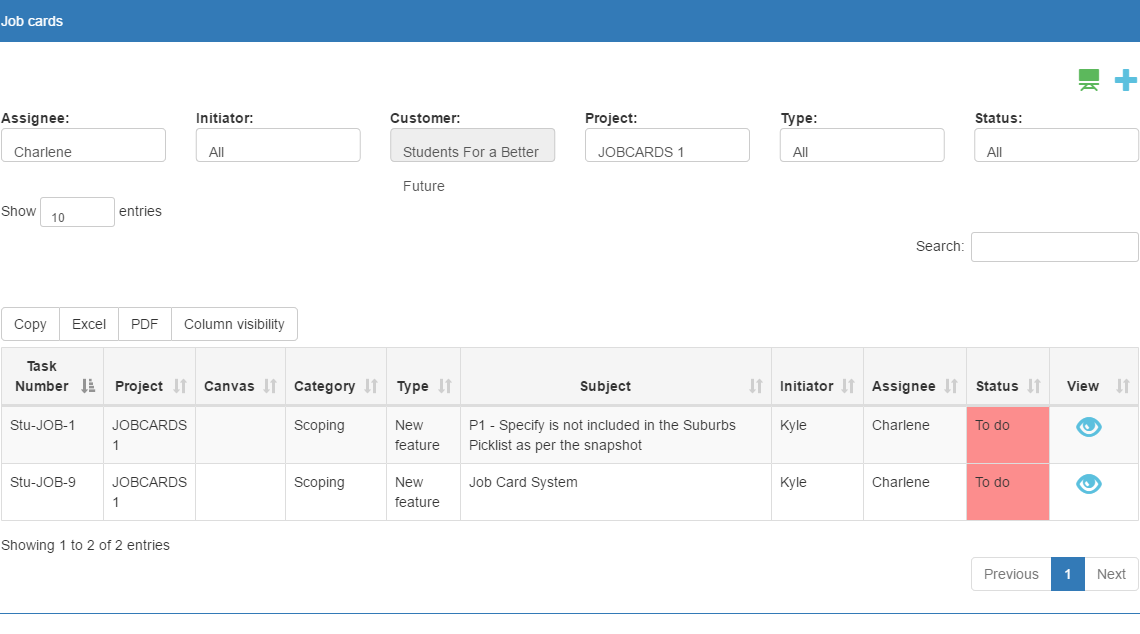Click the Task Number column header text
Screen dimensions: 1140x634
tap(41, 376)
